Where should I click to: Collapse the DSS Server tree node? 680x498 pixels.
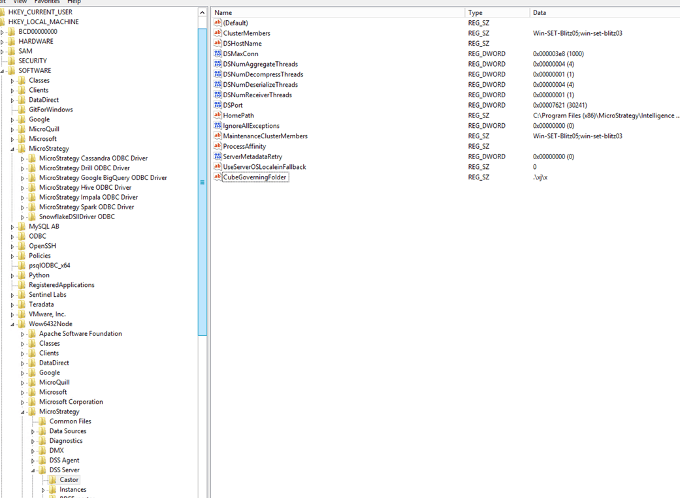(x=33, y=470)
